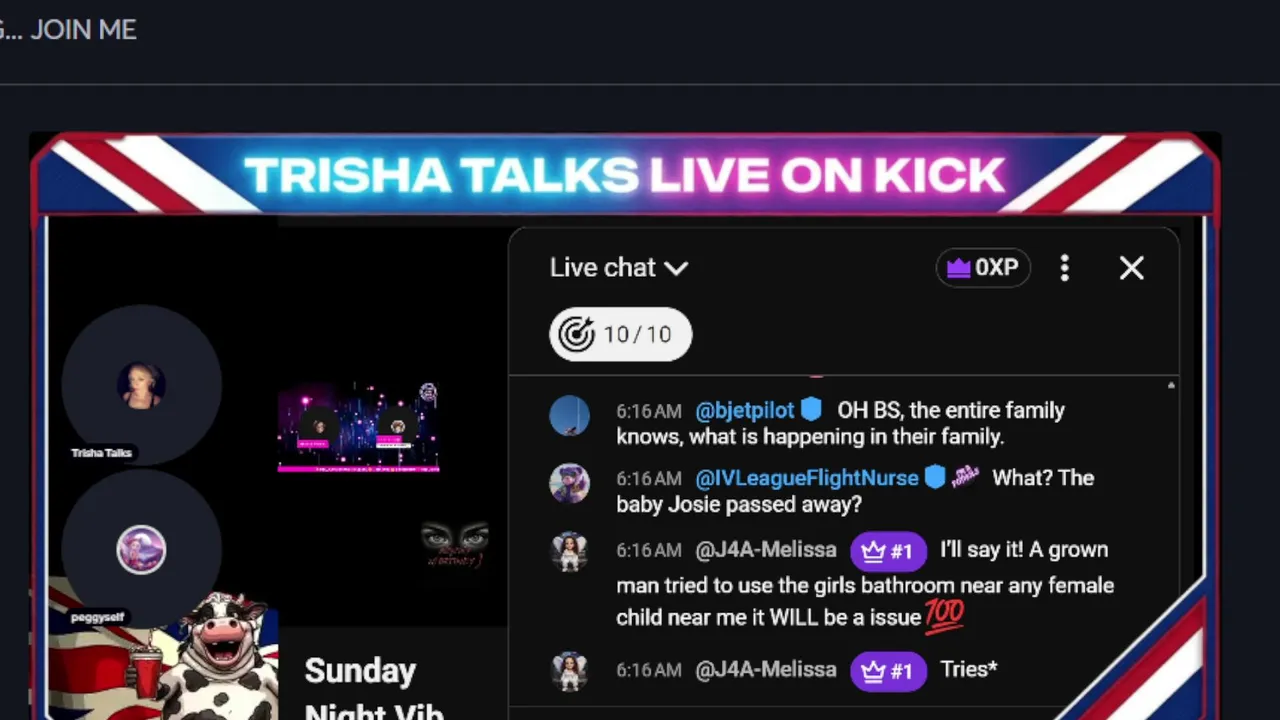Viewport: 1280px width, 720px height.
Task: Select the Trisha Talks participant avatar
Action: [x=141, y=386]
